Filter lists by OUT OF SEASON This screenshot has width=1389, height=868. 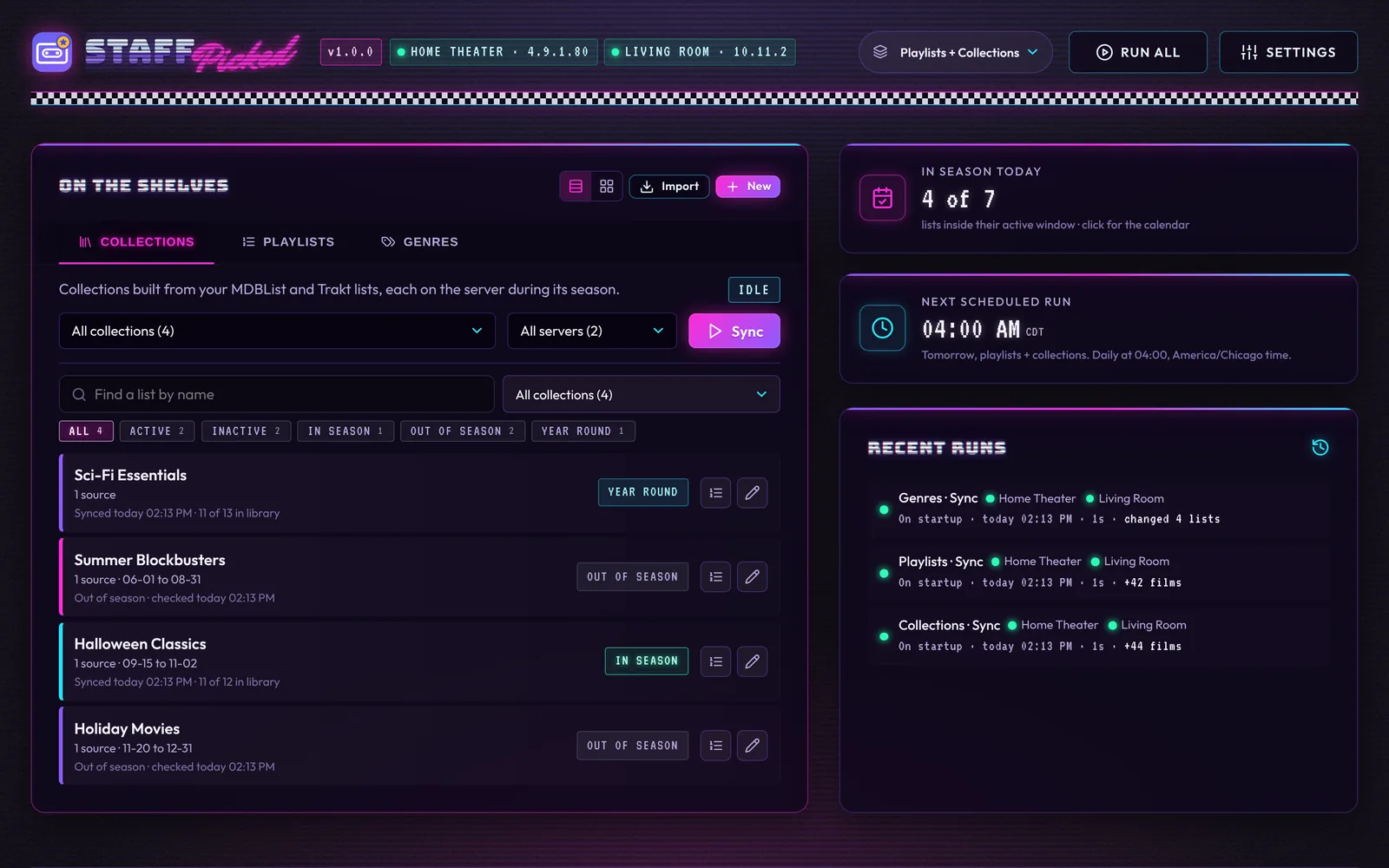click(463, 431)
